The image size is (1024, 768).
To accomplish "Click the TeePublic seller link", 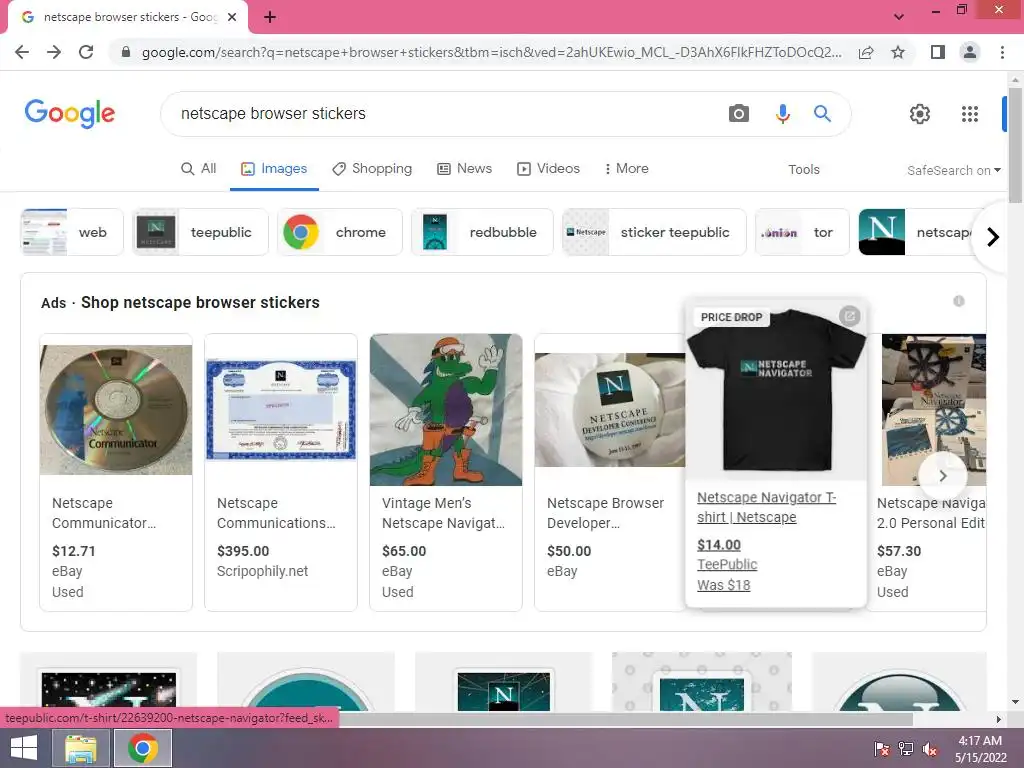I will point(727,564).
